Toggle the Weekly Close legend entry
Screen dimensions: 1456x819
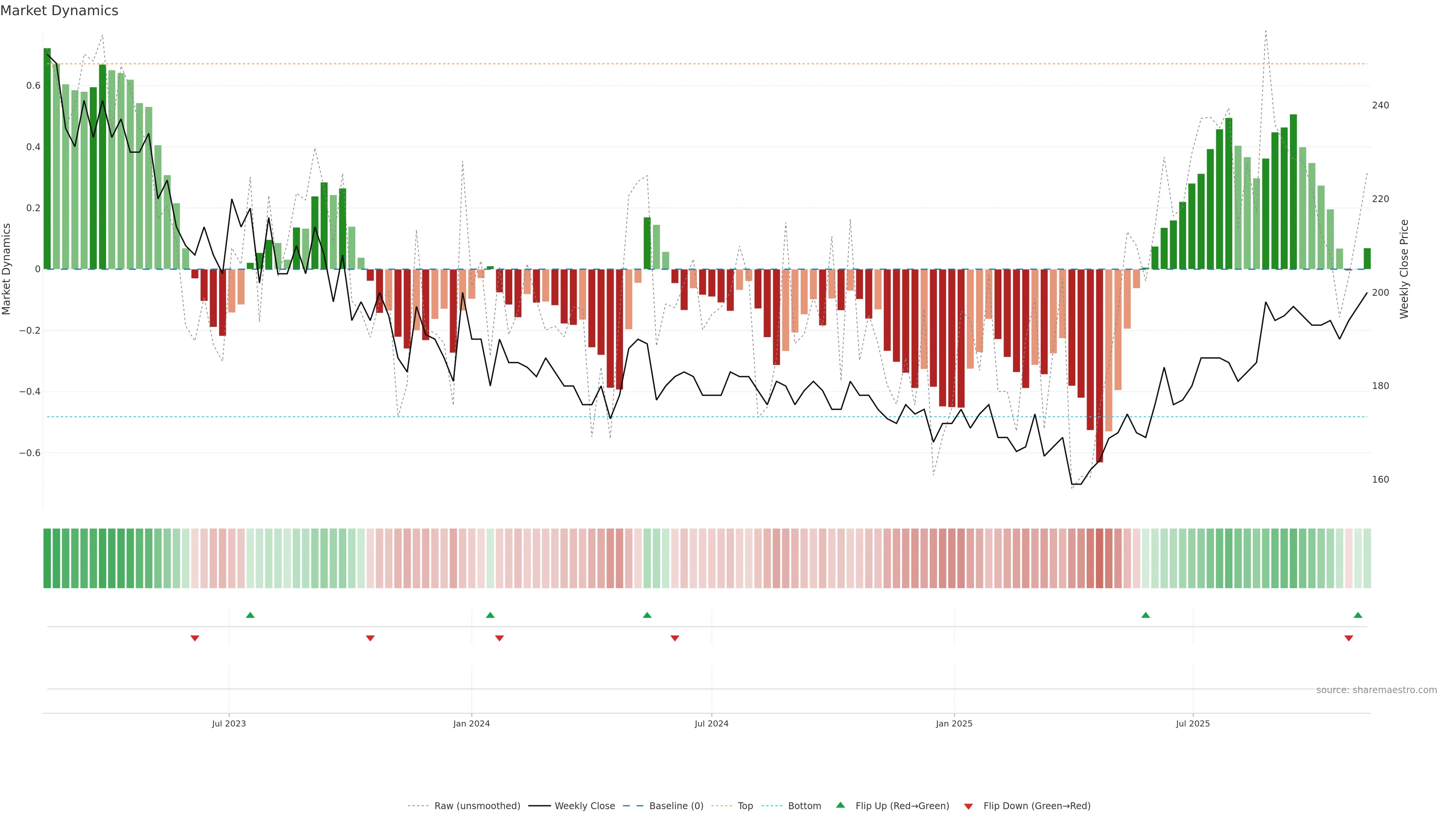584,805
